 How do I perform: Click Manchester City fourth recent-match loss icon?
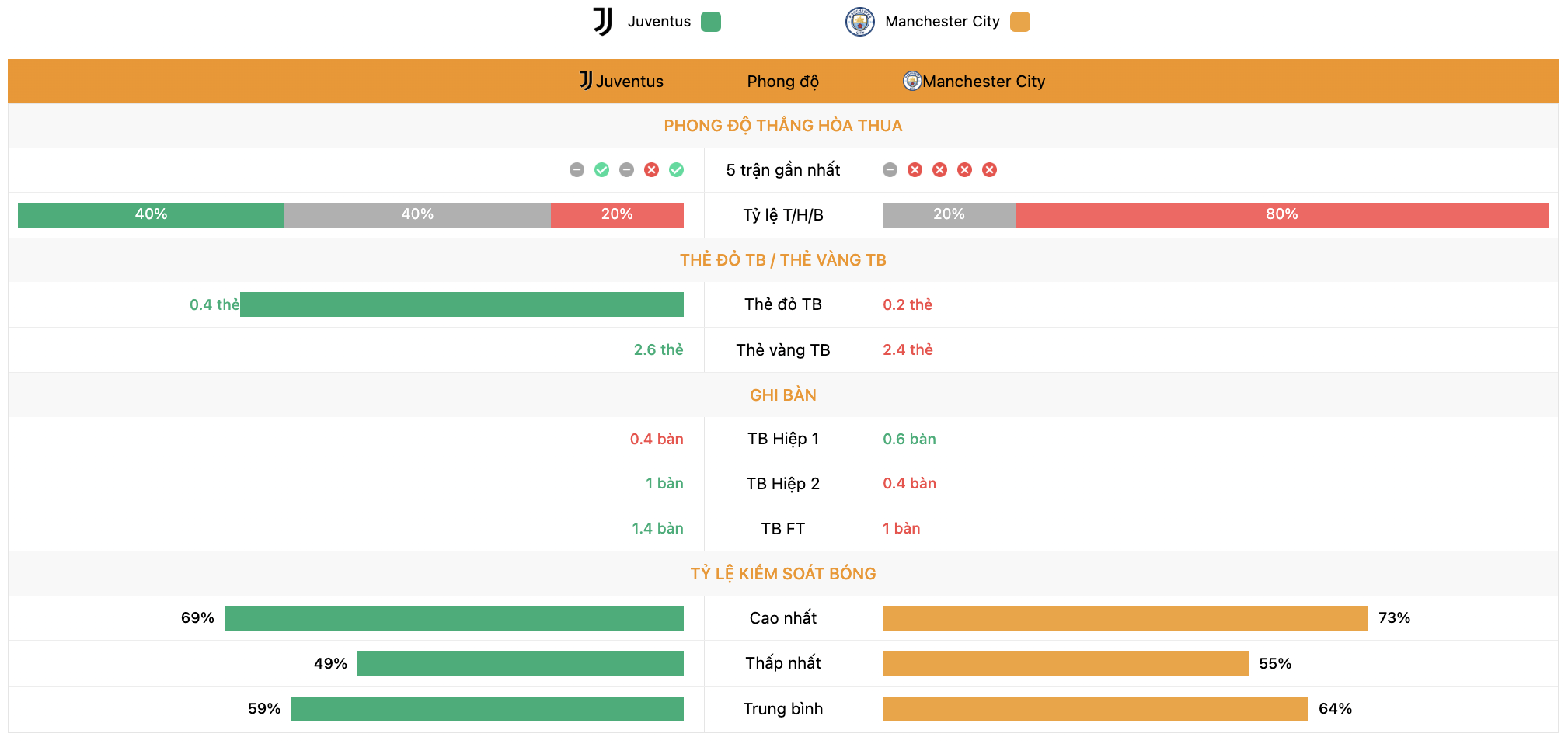click(x=964, y=170)
